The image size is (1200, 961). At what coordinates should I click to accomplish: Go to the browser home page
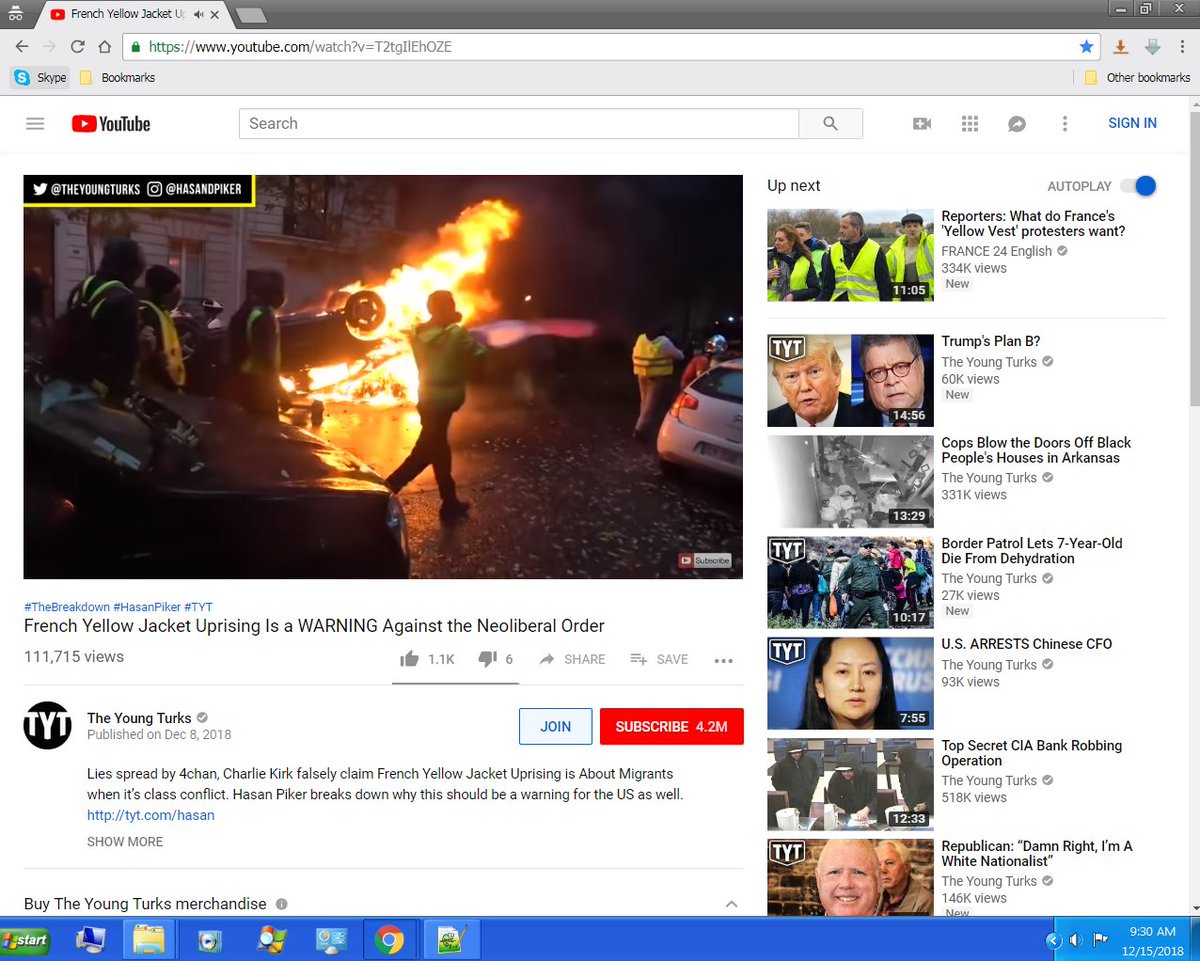coord(105,47)
